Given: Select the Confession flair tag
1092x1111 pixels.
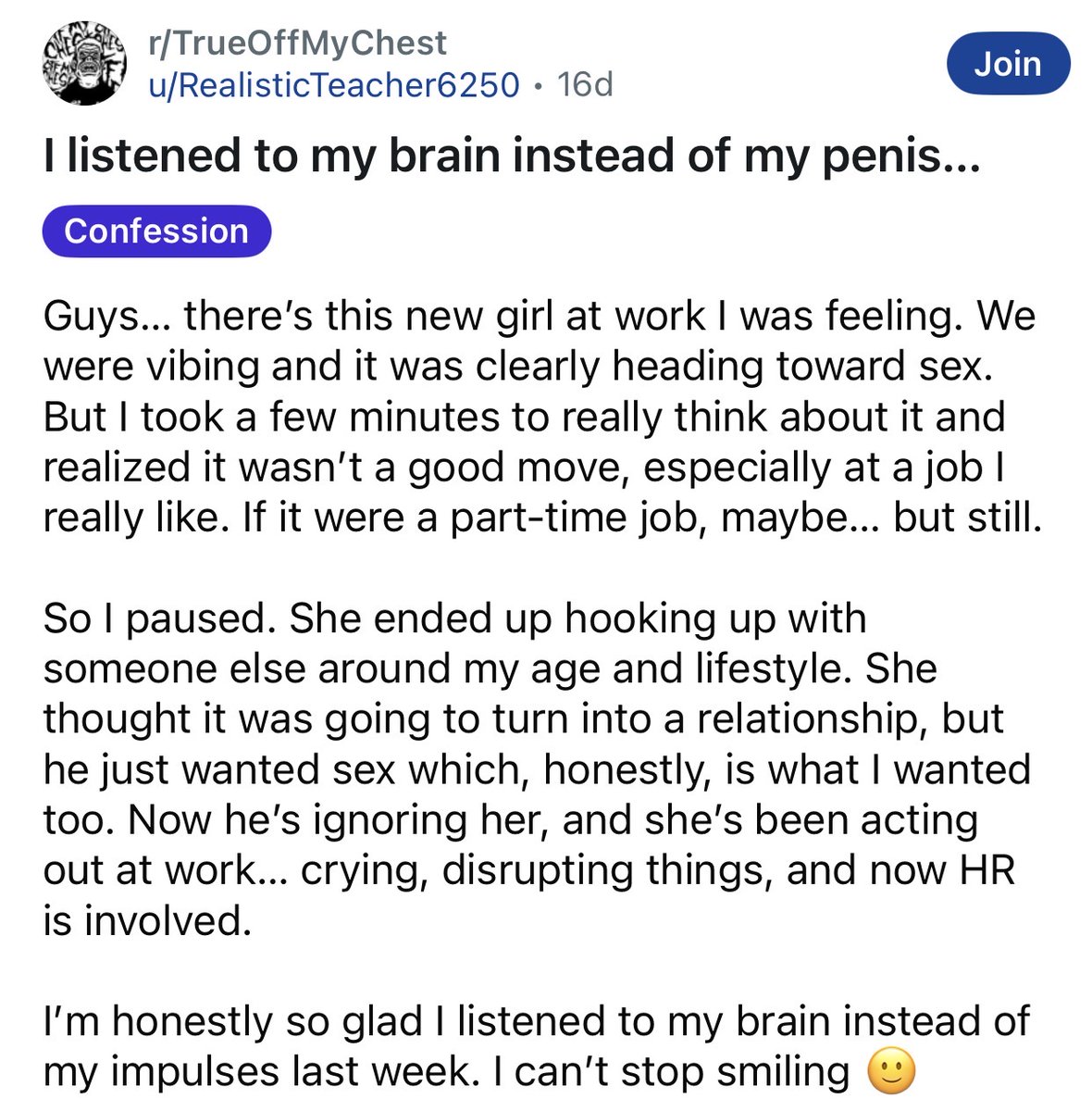Looking at the screenshot, I should (x=156, y=231).
